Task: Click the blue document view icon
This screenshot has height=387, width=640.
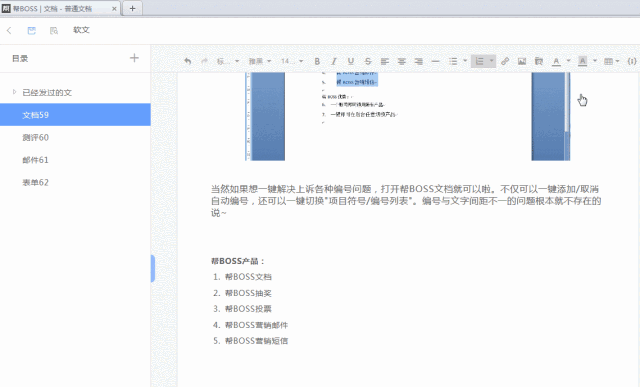Action: coord(31,30)
